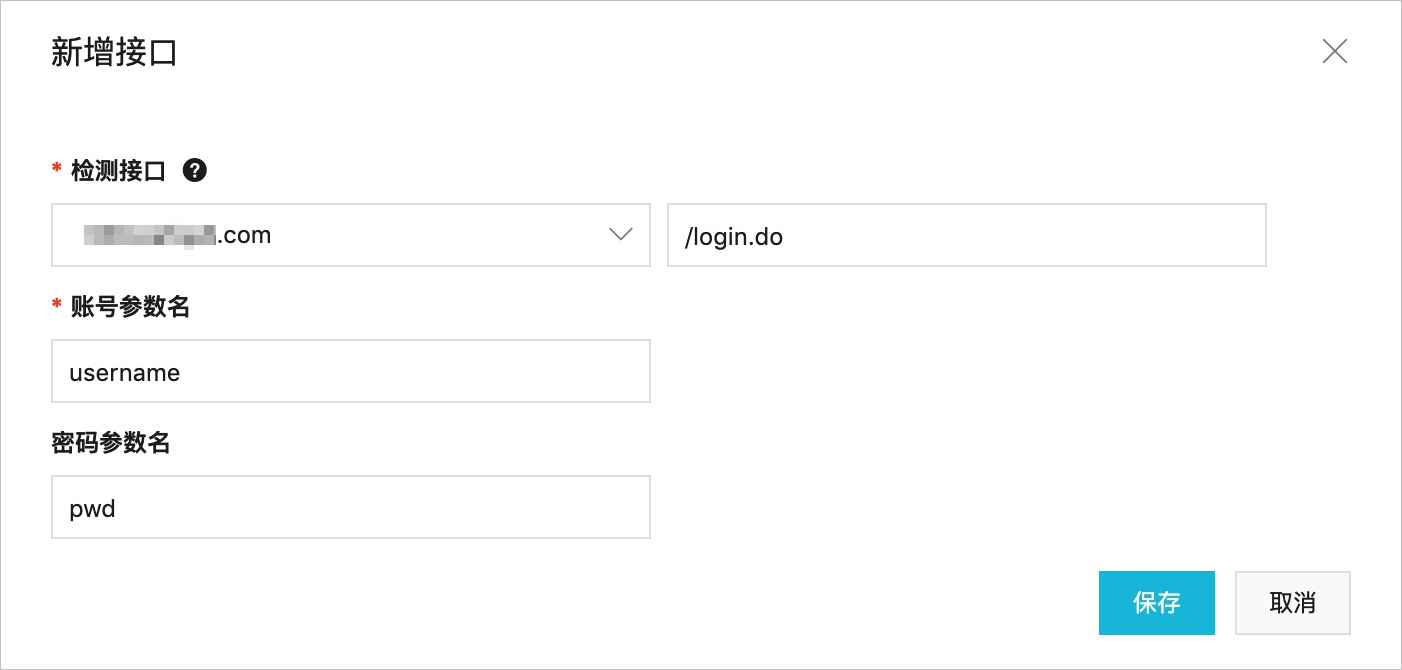
Task: Click the 取消 button
Action: coord(1293,603)
